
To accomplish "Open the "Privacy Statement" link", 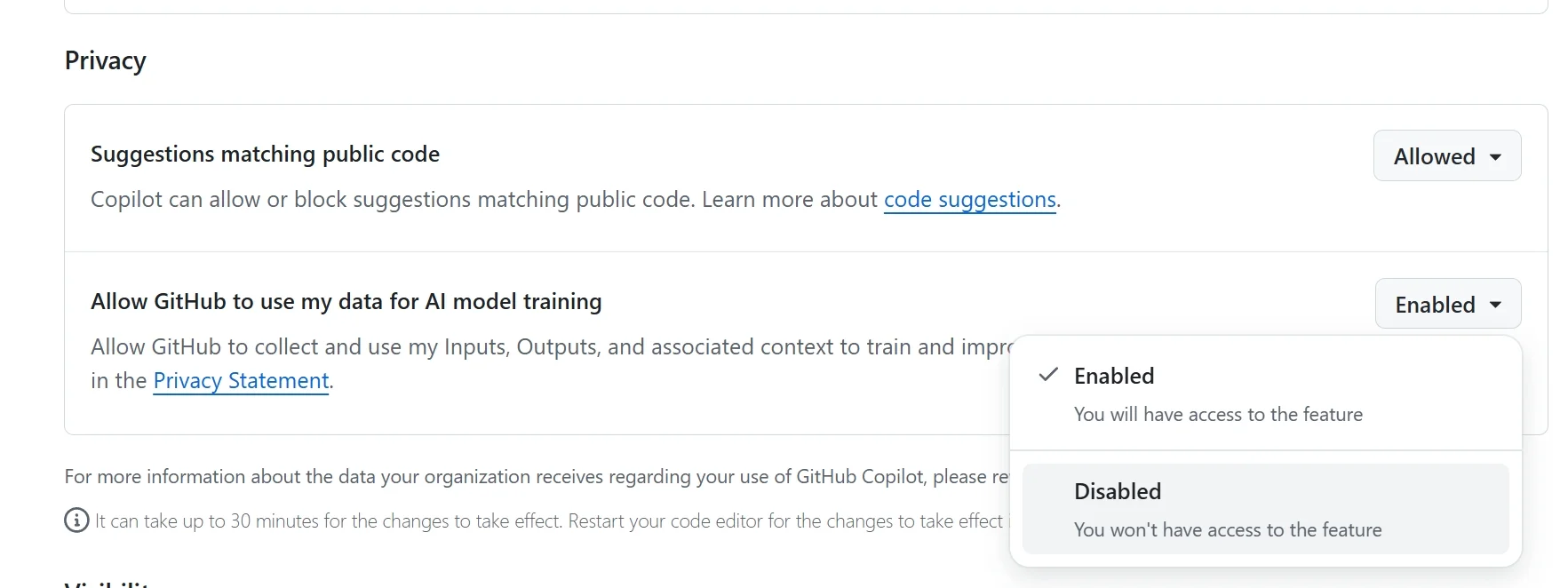I will pyautogui.click(x=240, y=380).
